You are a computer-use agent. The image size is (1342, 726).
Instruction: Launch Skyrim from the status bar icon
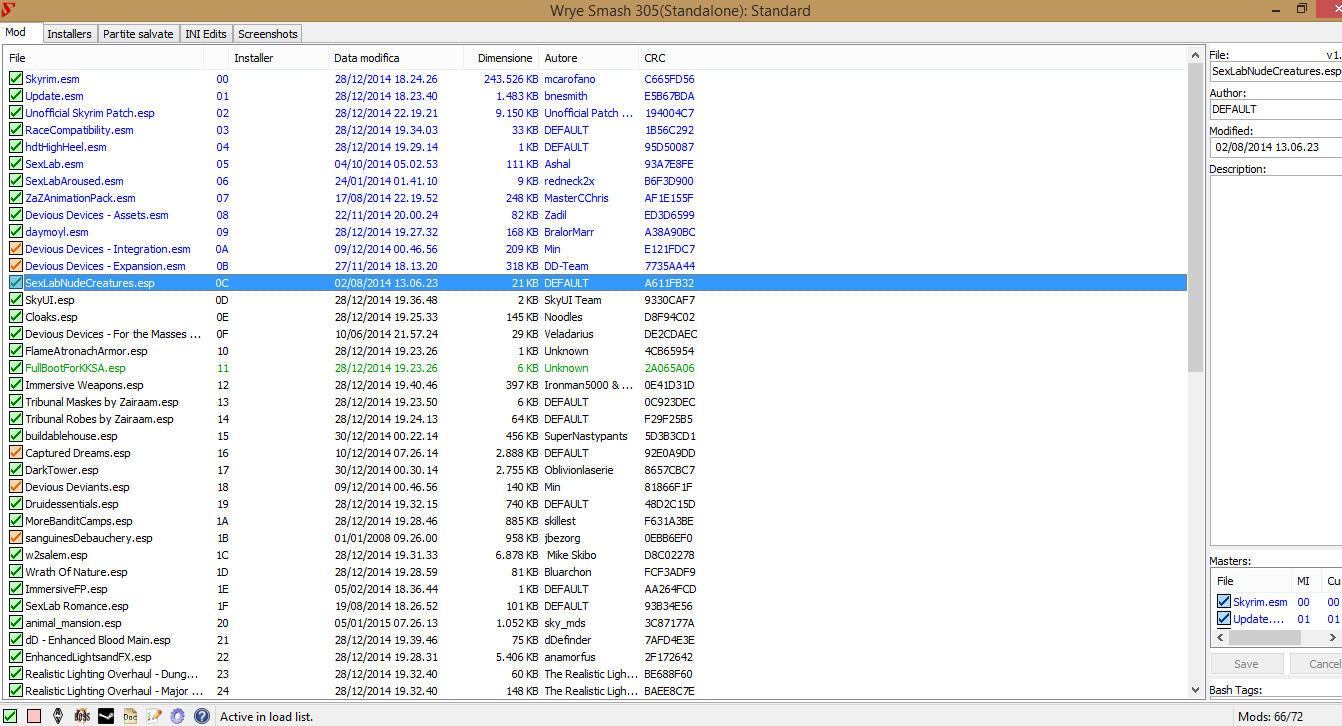pyautogui.click(x=58, y=716)
